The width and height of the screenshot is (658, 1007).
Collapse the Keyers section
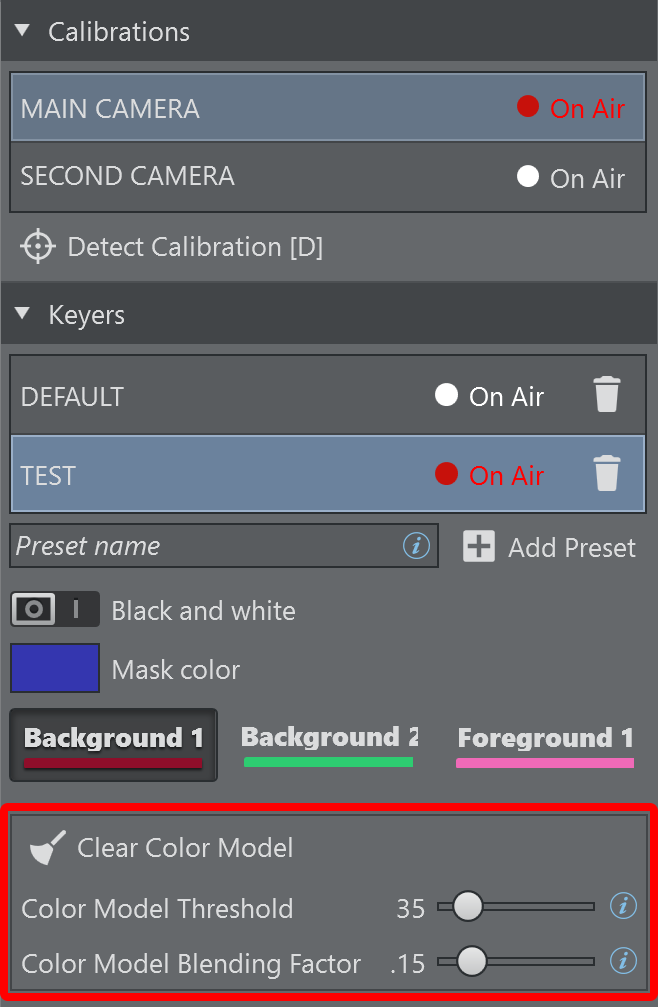[23, 315]
